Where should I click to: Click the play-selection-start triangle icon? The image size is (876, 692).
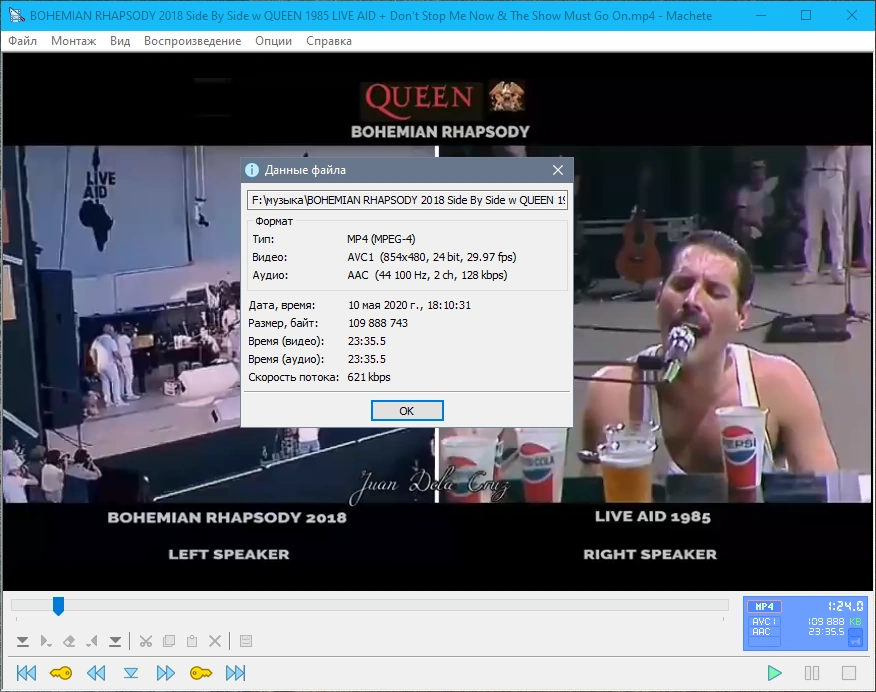(46, 641)
